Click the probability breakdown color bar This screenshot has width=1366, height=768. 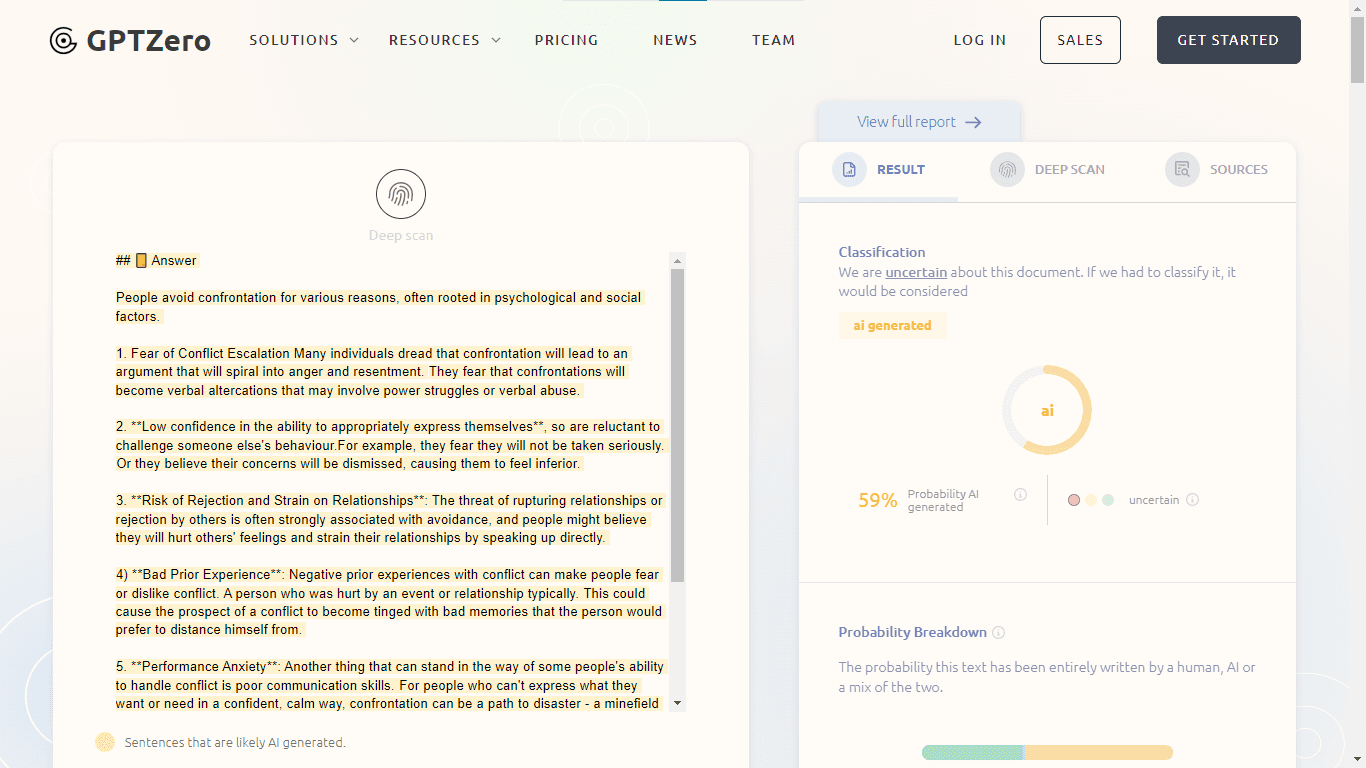tap(1046, 752)
